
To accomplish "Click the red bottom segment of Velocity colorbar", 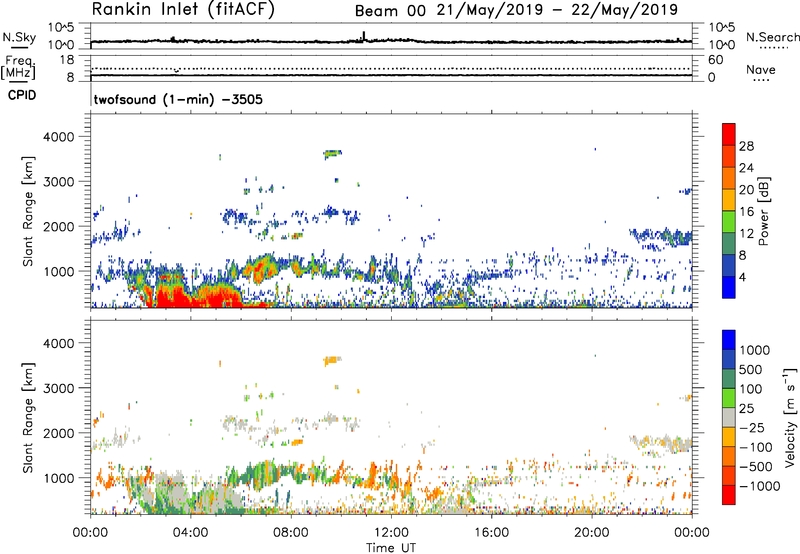I will point(729,495).
